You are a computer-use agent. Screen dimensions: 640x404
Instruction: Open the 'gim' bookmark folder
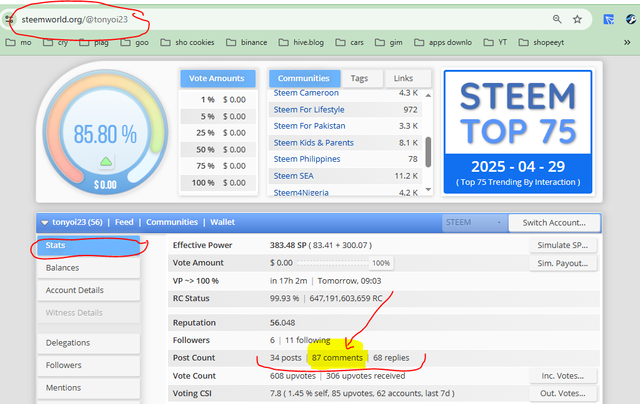coord(389,42)
